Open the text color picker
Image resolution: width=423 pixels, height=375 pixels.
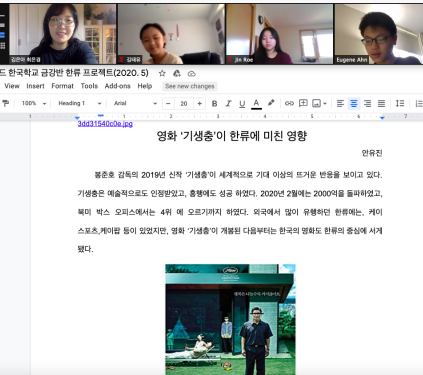(256, 104)
